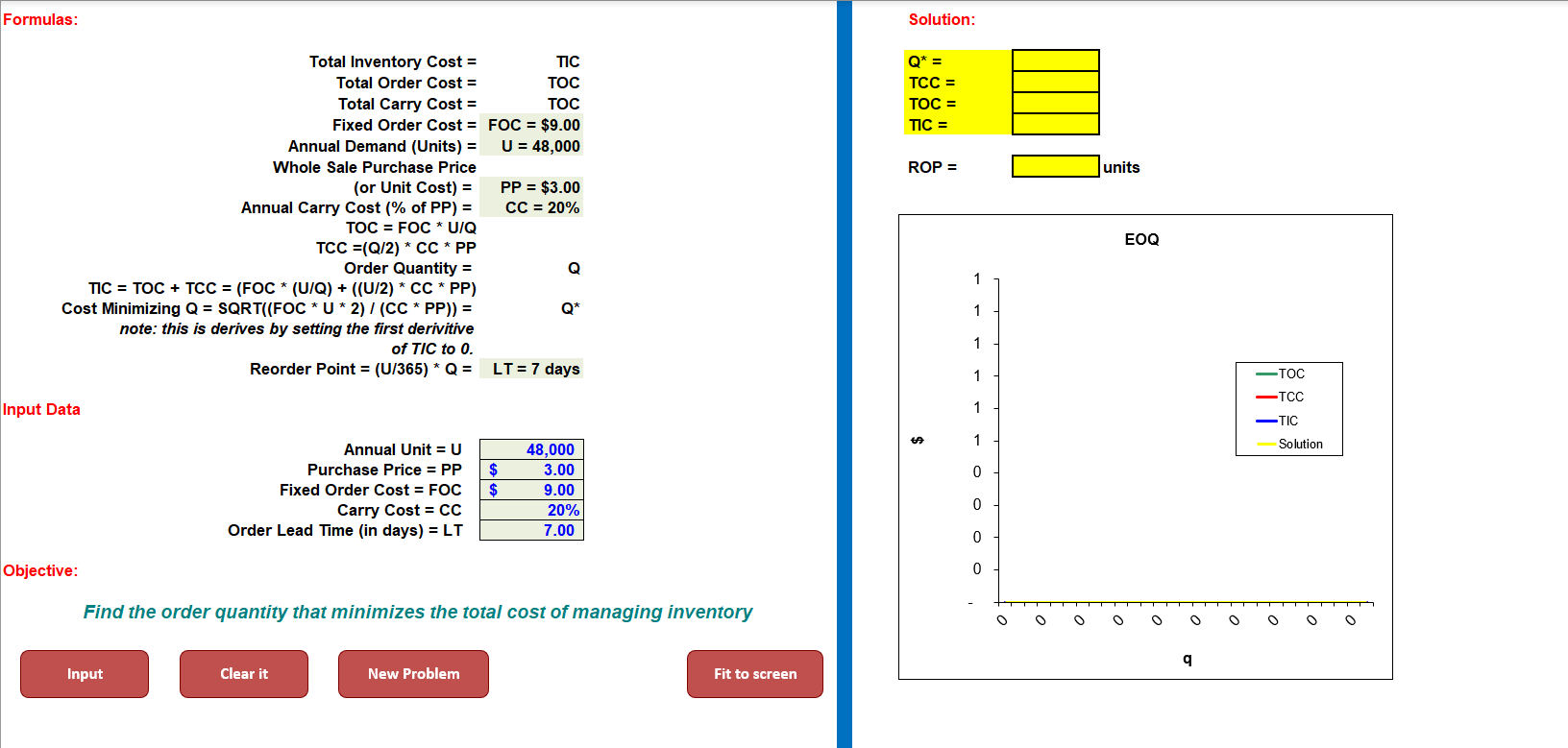Select the "FOC = $9.00" cell
Screen dimensions: 1568x748
point(531,125)
